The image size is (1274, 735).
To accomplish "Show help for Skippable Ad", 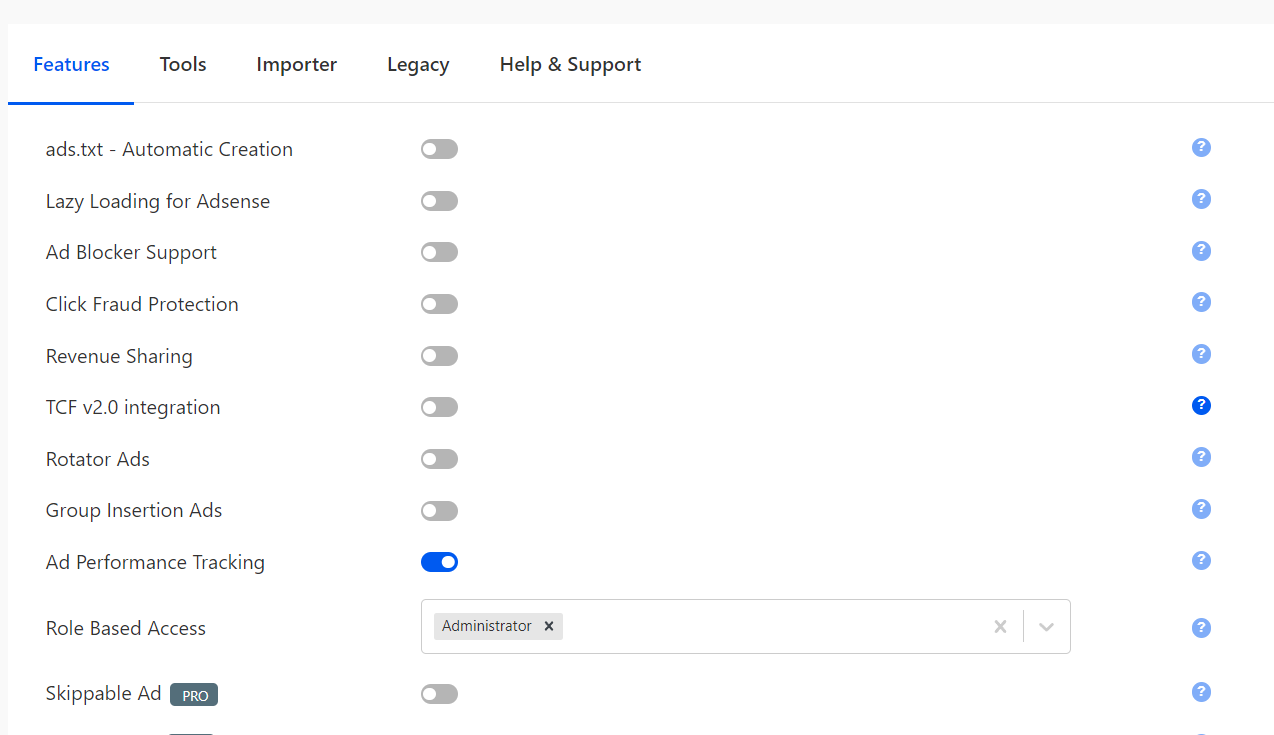I will (x=1201, y=692).
